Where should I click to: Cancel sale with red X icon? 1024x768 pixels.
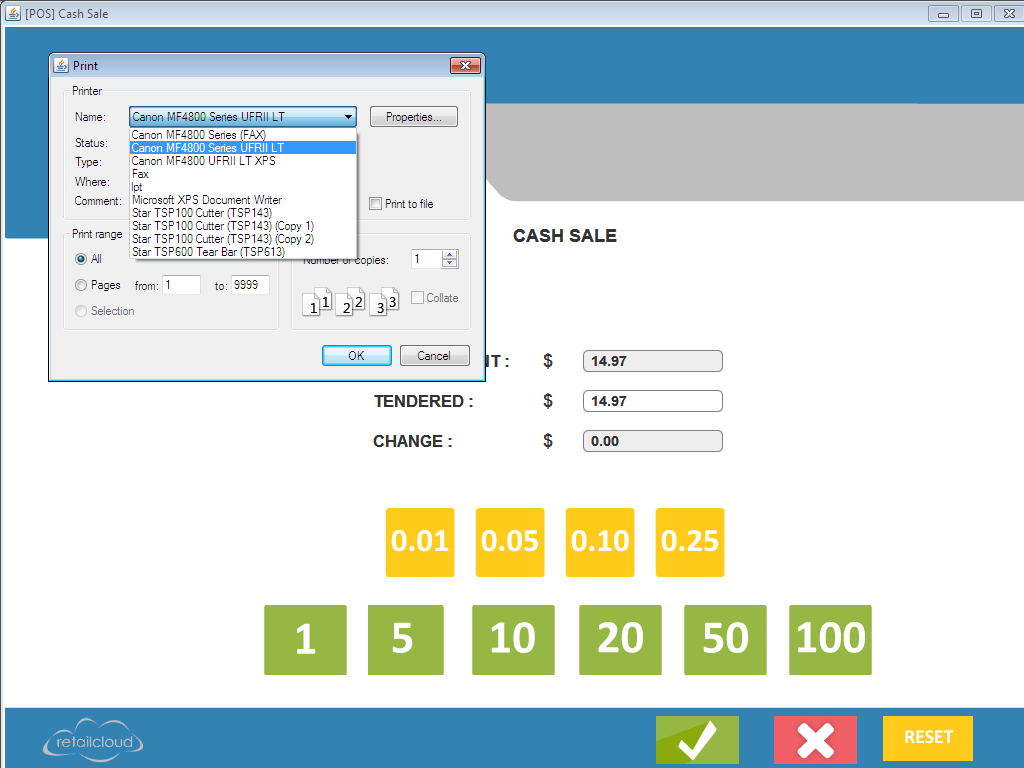(x=815, y=739)
